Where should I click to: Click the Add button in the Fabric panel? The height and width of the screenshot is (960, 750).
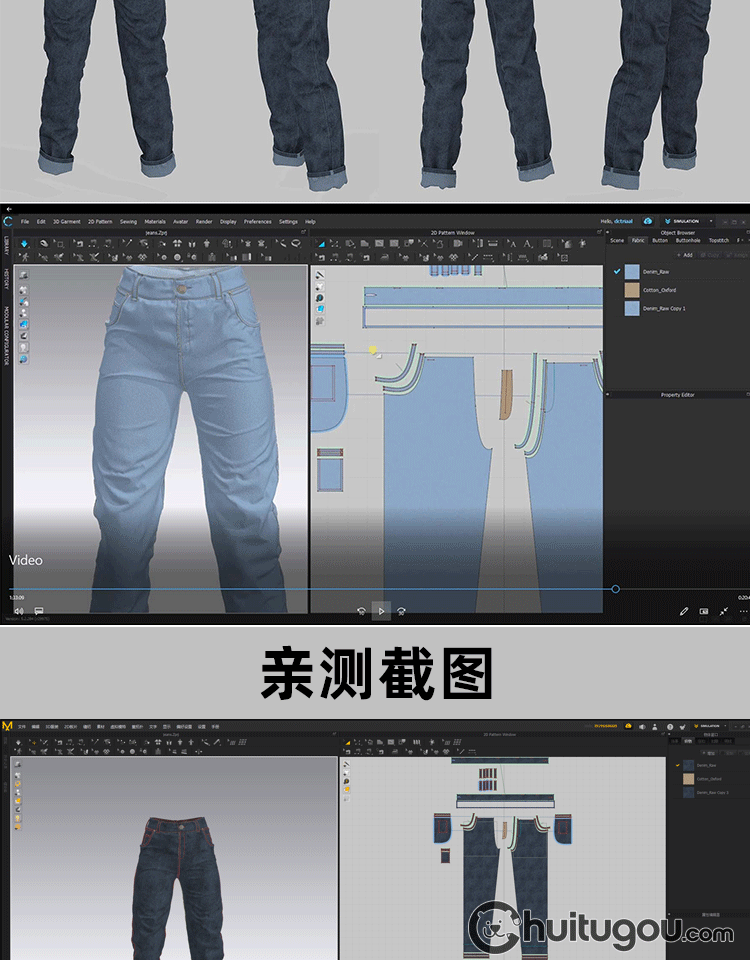pyautogui.click(x=684, y=255)
